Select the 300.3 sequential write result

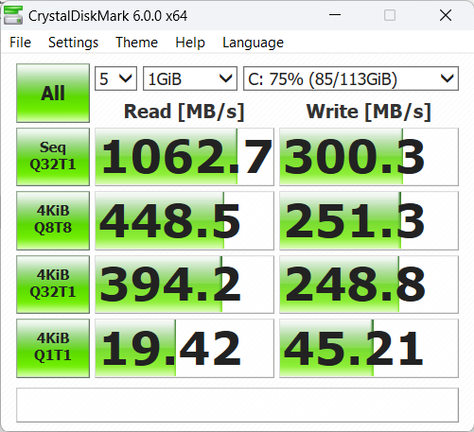point(369,157)
